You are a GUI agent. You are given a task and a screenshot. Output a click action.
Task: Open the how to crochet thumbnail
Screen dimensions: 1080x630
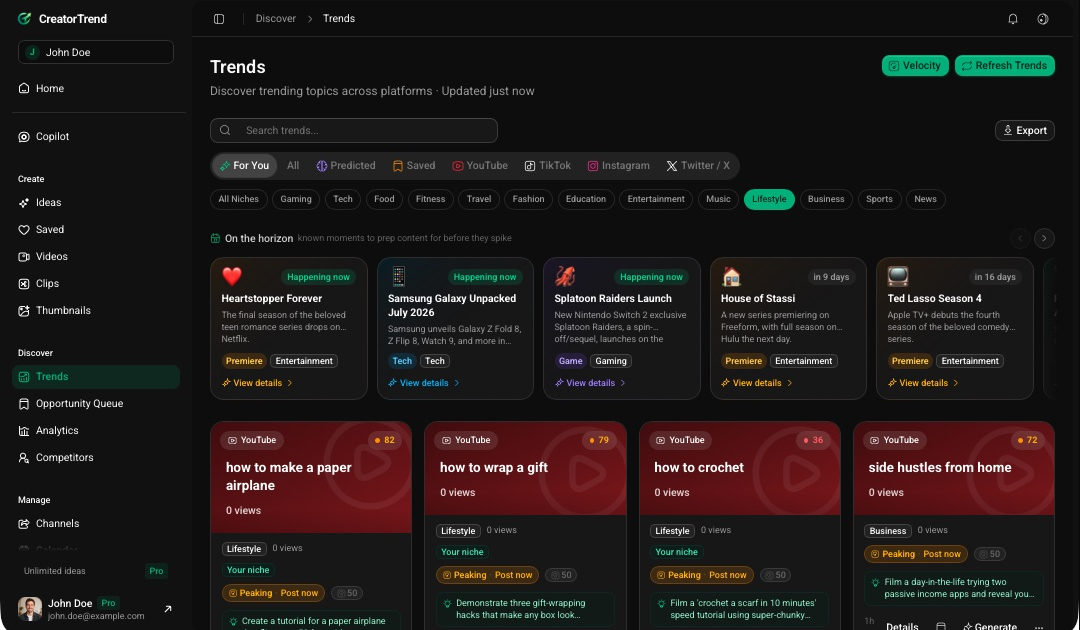739,468
